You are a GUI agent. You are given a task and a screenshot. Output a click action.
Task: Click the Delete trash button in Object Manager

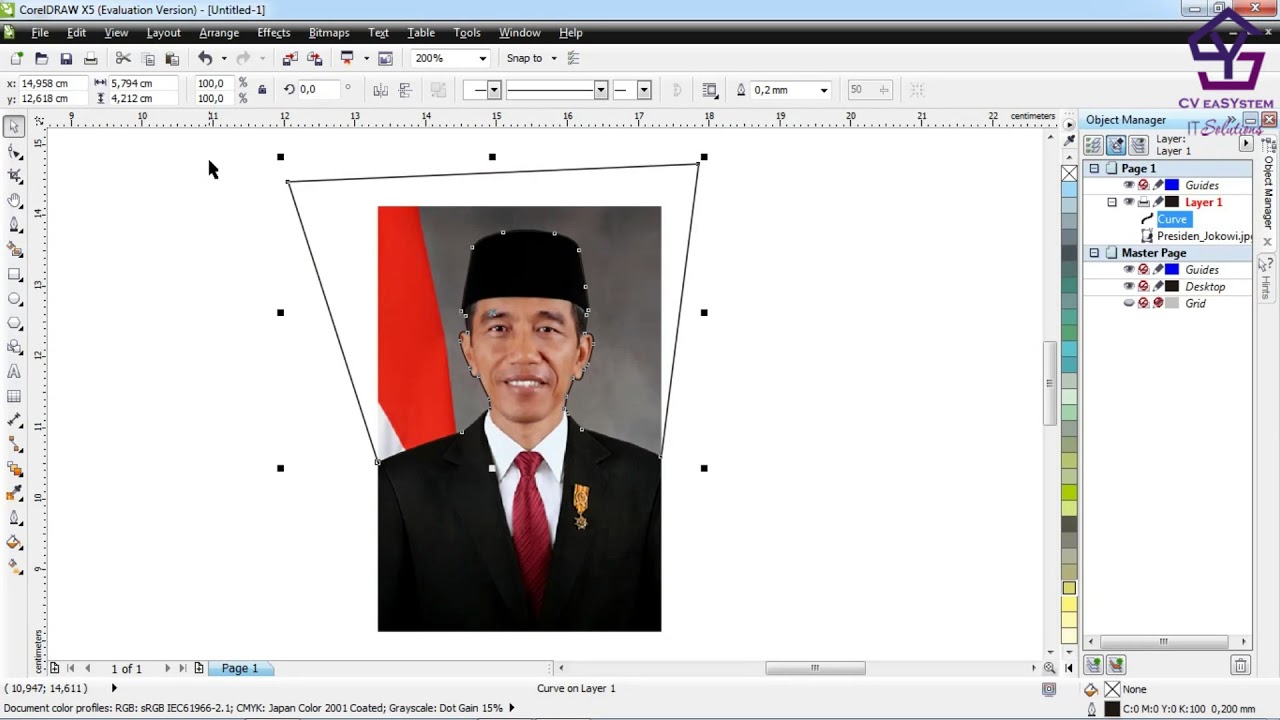pos(1240,664)
